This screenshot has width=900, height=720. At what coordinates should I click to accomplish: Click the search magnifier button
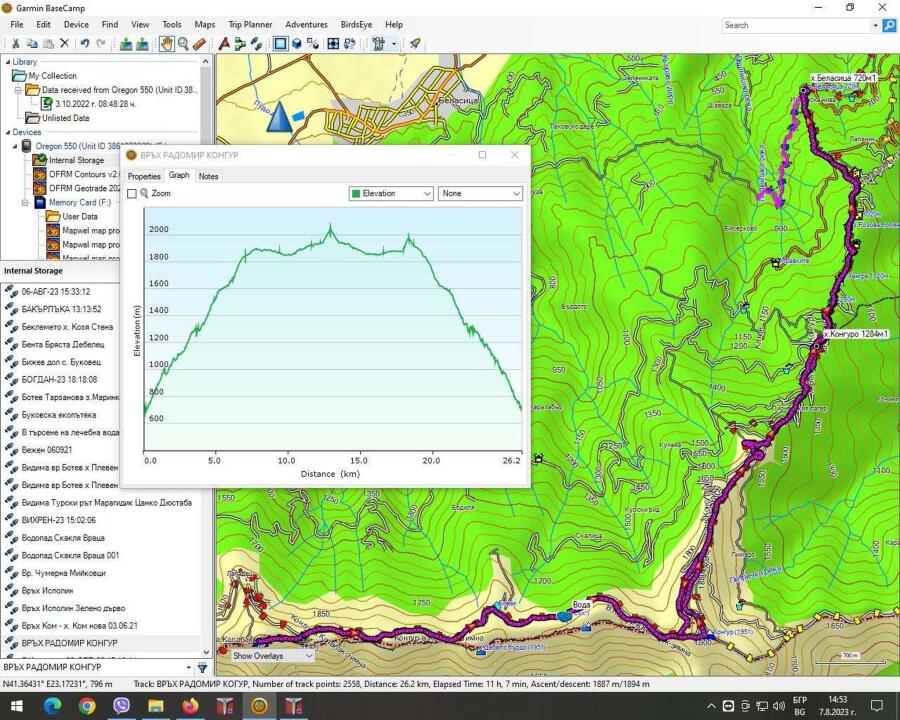pos(889,25)
